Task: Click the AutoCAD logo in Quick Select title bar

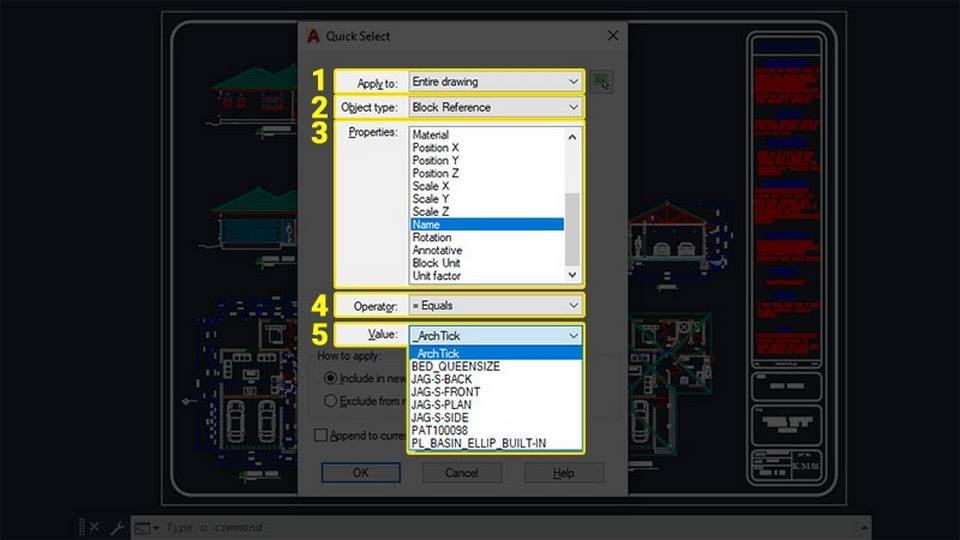Action: tap(313, 36)
